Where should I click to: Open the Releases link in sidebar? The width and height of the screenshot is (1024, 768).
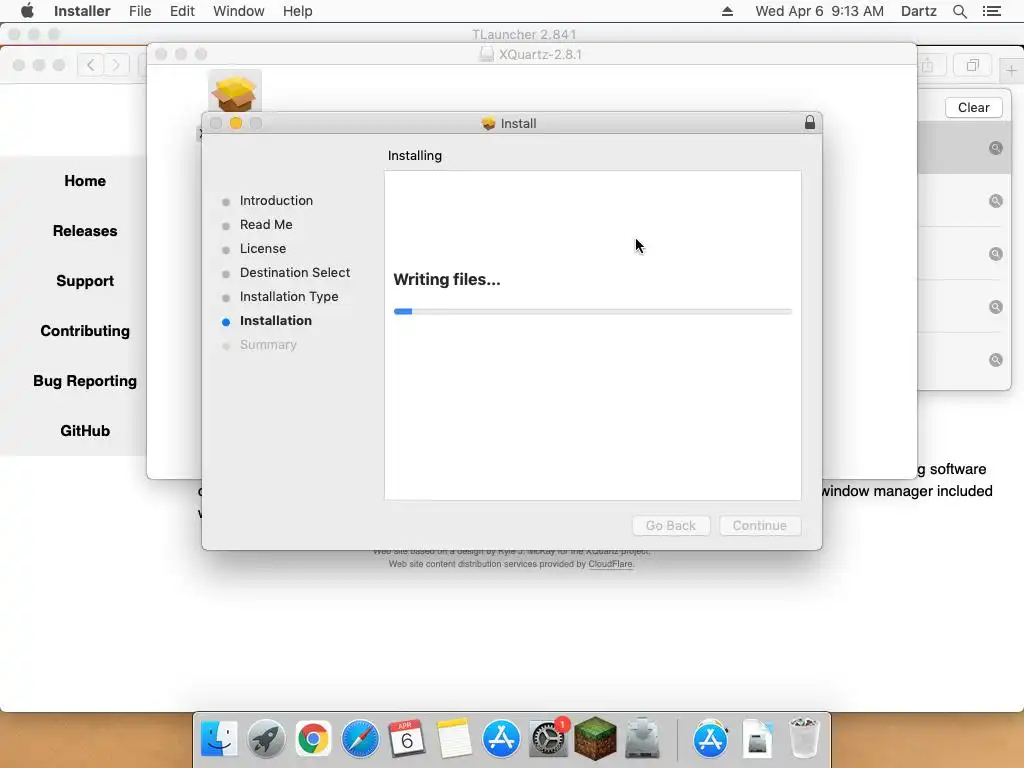point(85,231)
